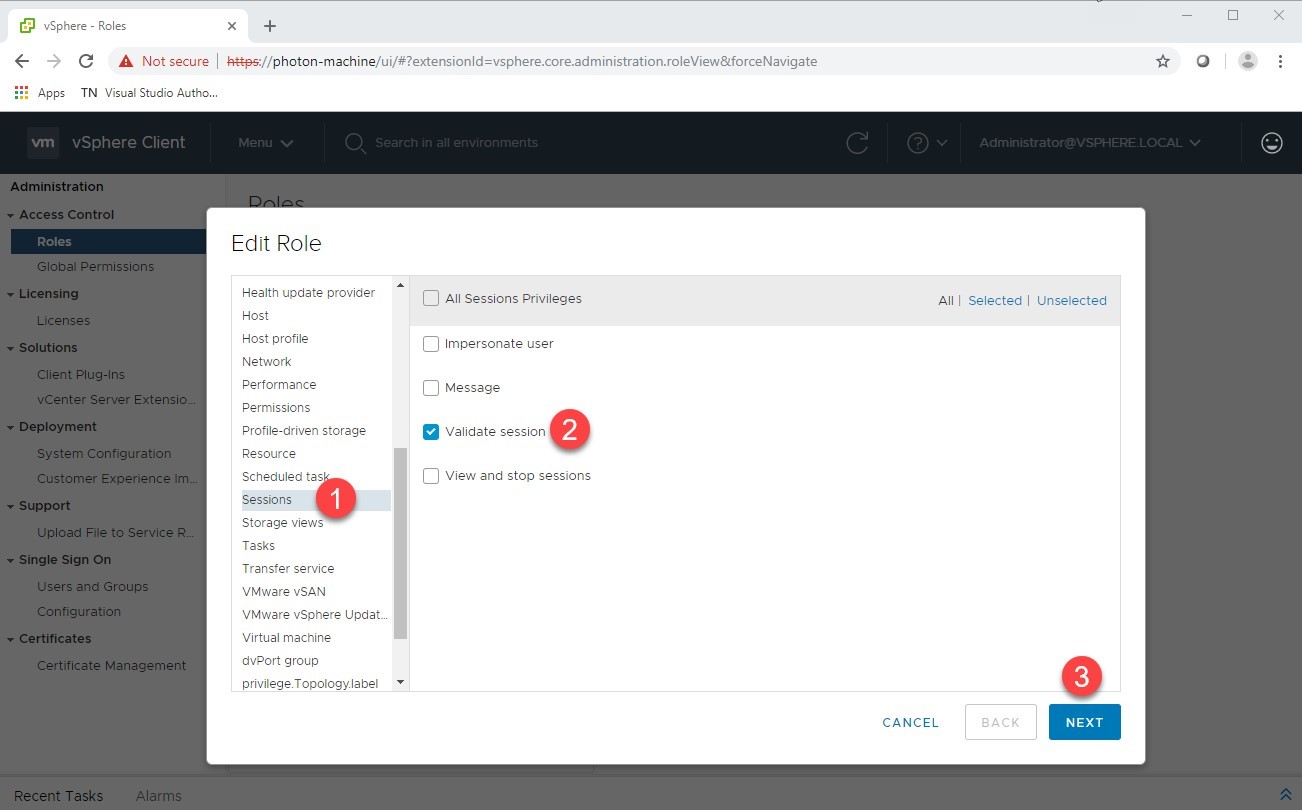This screenshot has width=1302, height=810.
Task: Click the search magnifier in the top bar
Action: pos(354,143)
